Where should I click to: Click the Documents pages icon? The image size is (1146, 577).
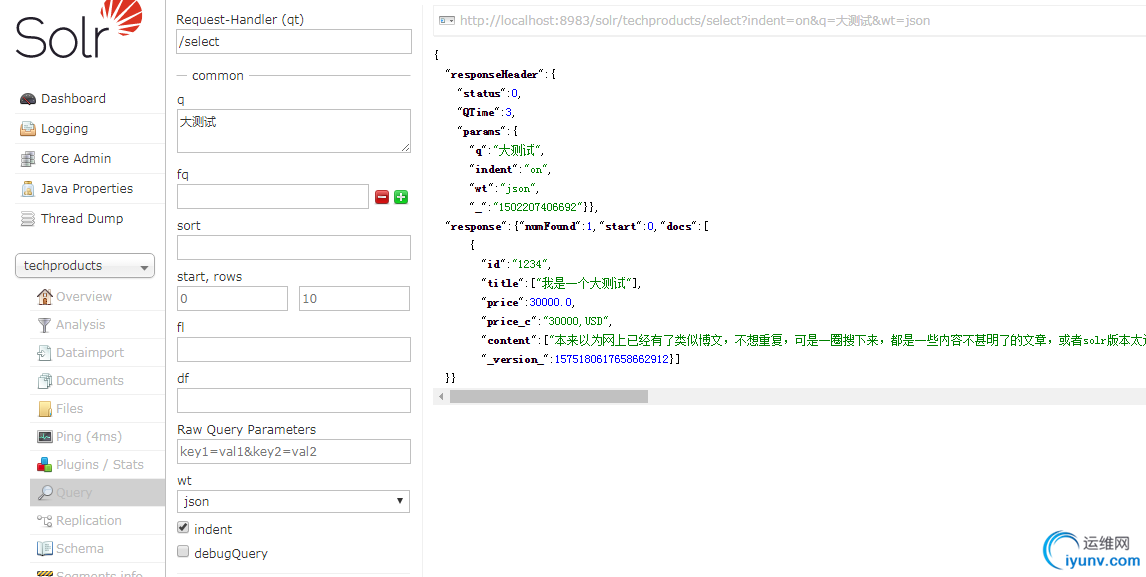(45, 380)
